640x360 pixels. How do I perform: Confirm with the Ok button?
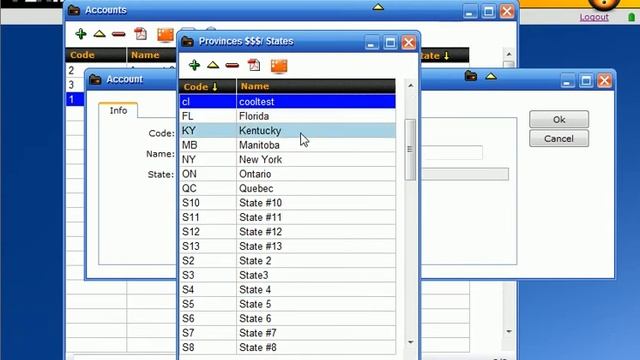(559, 120)
